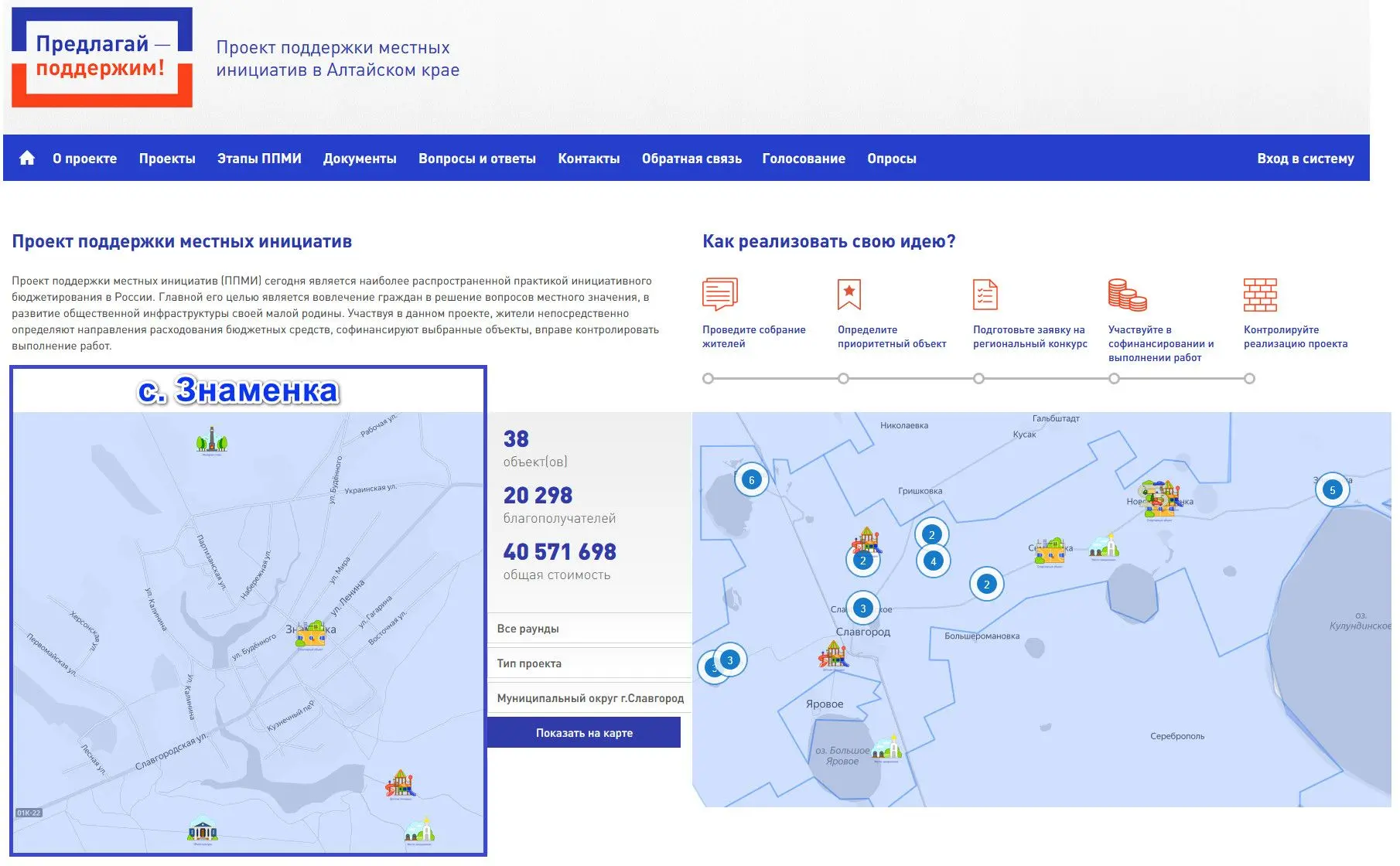The height and width of the screenshot is (866, 1400).
Task: Open map cluster marker numbered 4
Action: (933, 561)
